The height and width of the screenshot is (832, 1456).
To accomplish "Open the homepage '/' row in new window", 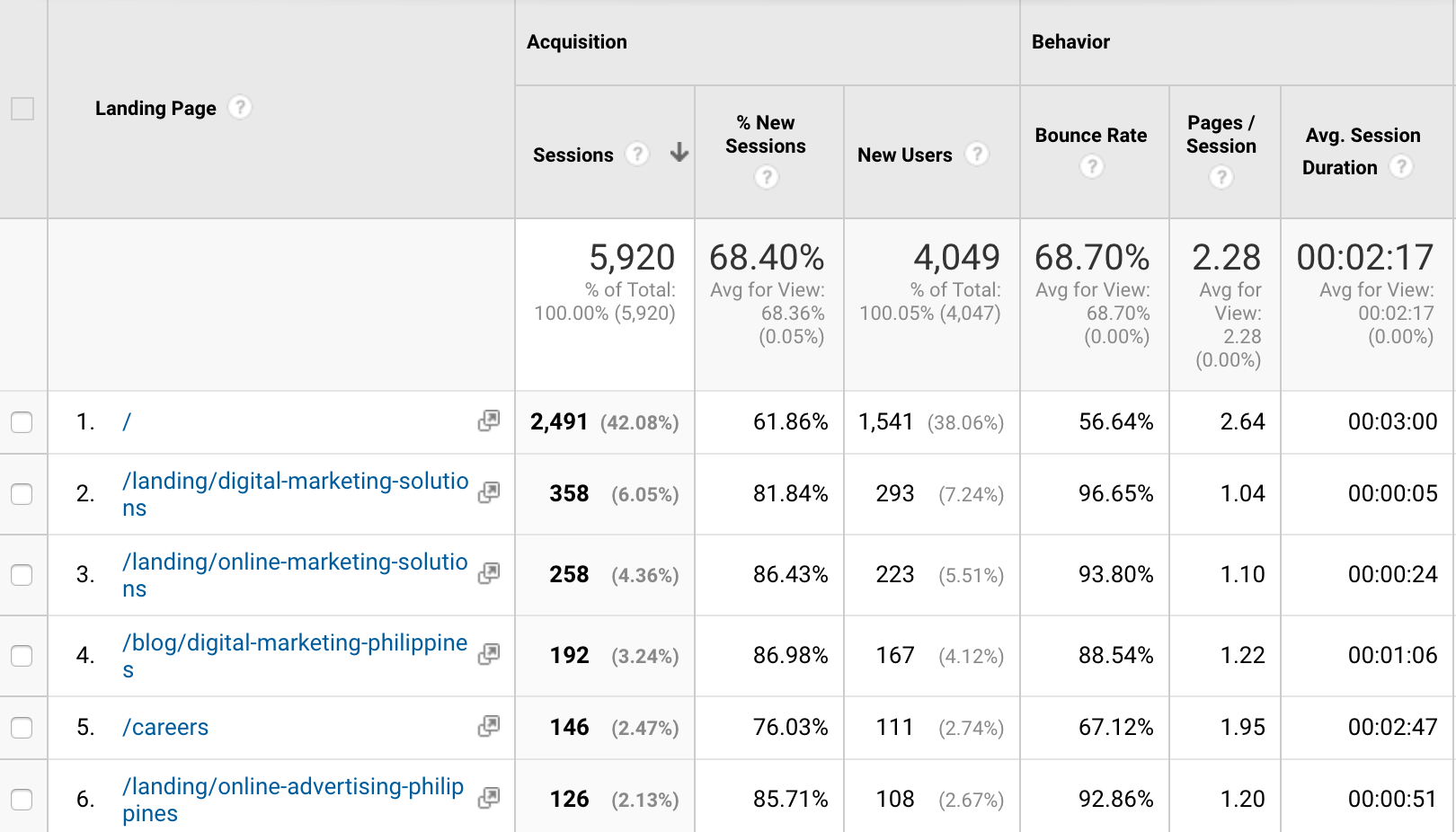I will click(x=489, y=420).
